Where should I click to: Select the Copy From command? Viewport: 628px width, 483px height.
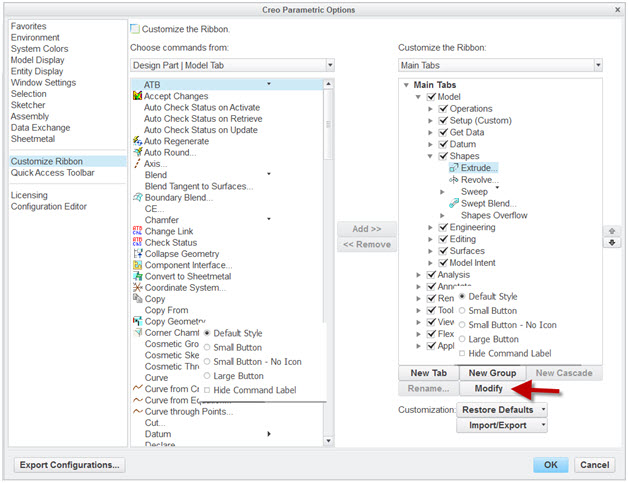(x=166, y=310)
